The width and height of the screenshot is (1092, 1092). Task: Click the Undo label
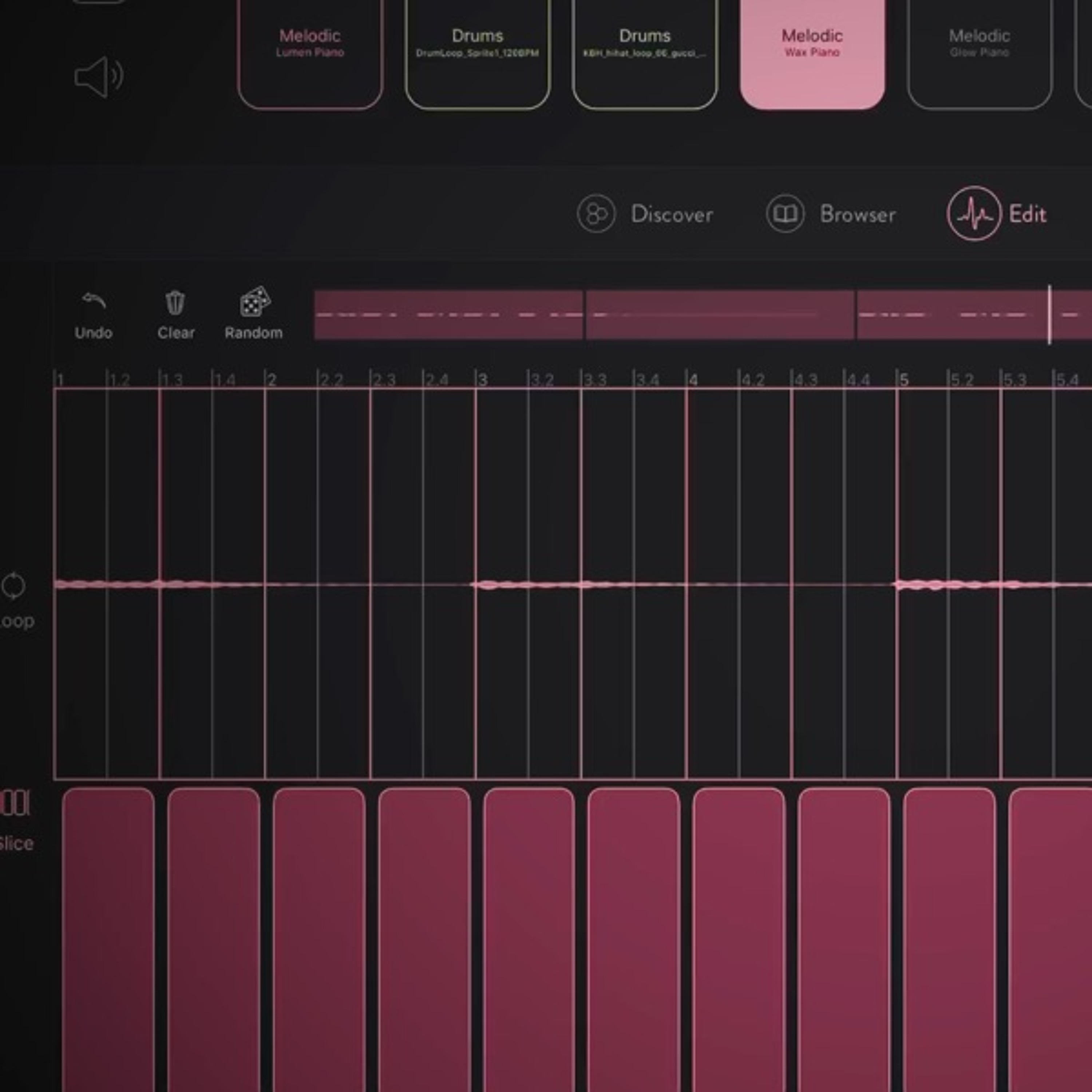pos(94,333)
